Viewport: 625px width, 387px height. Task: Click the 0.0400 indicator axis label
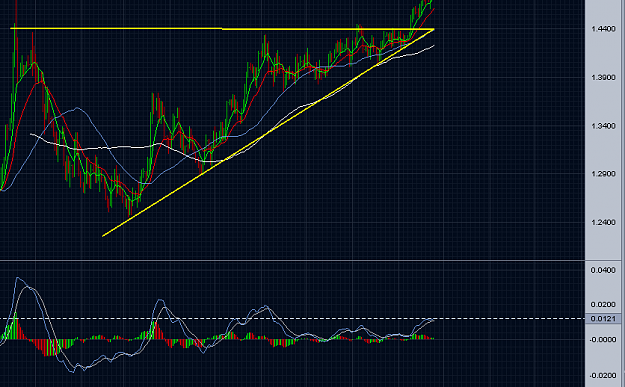[603, 270]
